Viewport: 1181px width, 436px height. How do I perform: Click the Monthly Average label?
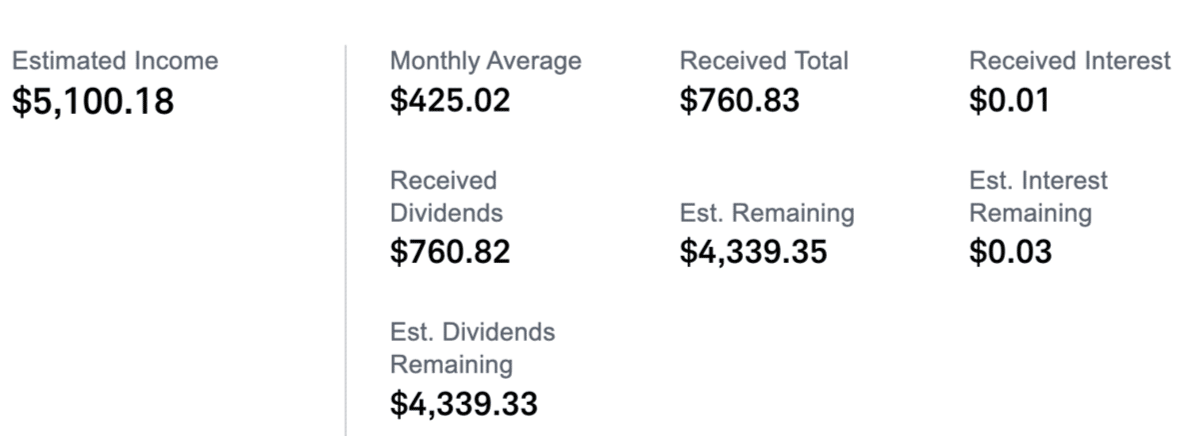[x=485, y=61]
